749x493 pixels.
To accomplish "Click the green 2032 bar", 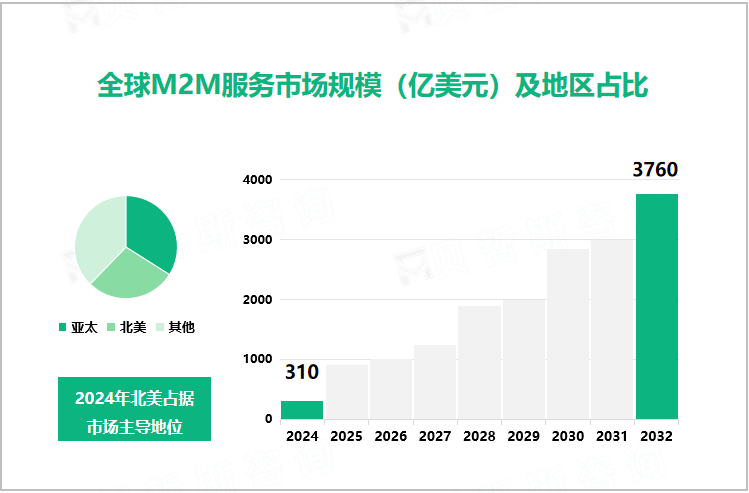I will (657, 307).
